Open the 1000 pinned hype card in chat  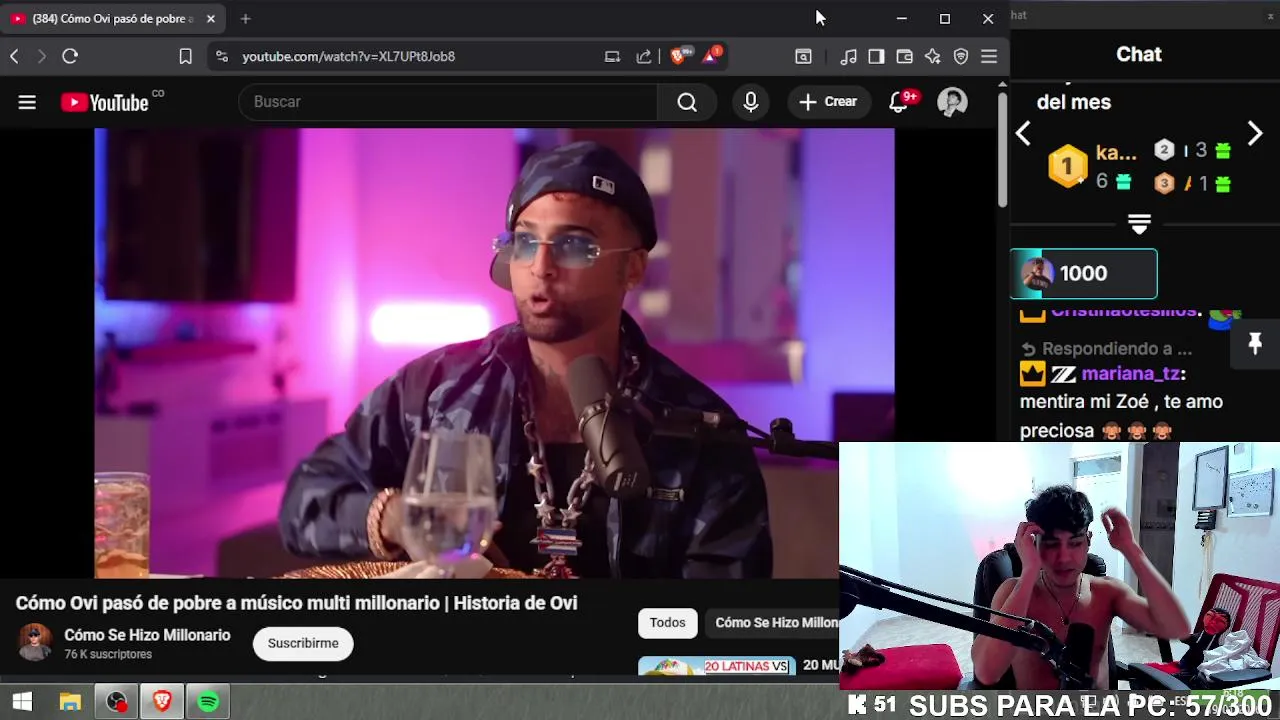1084,274
